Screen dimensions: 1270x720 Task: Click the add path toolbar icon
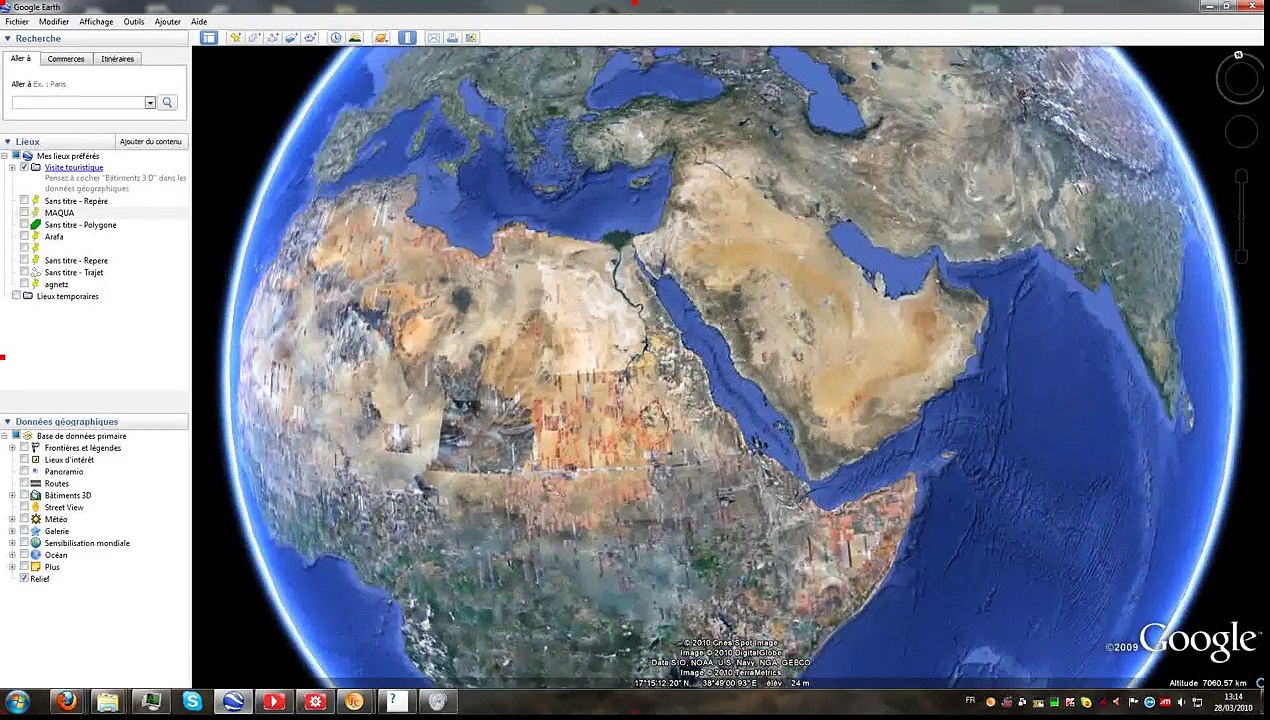pos(273,38)
